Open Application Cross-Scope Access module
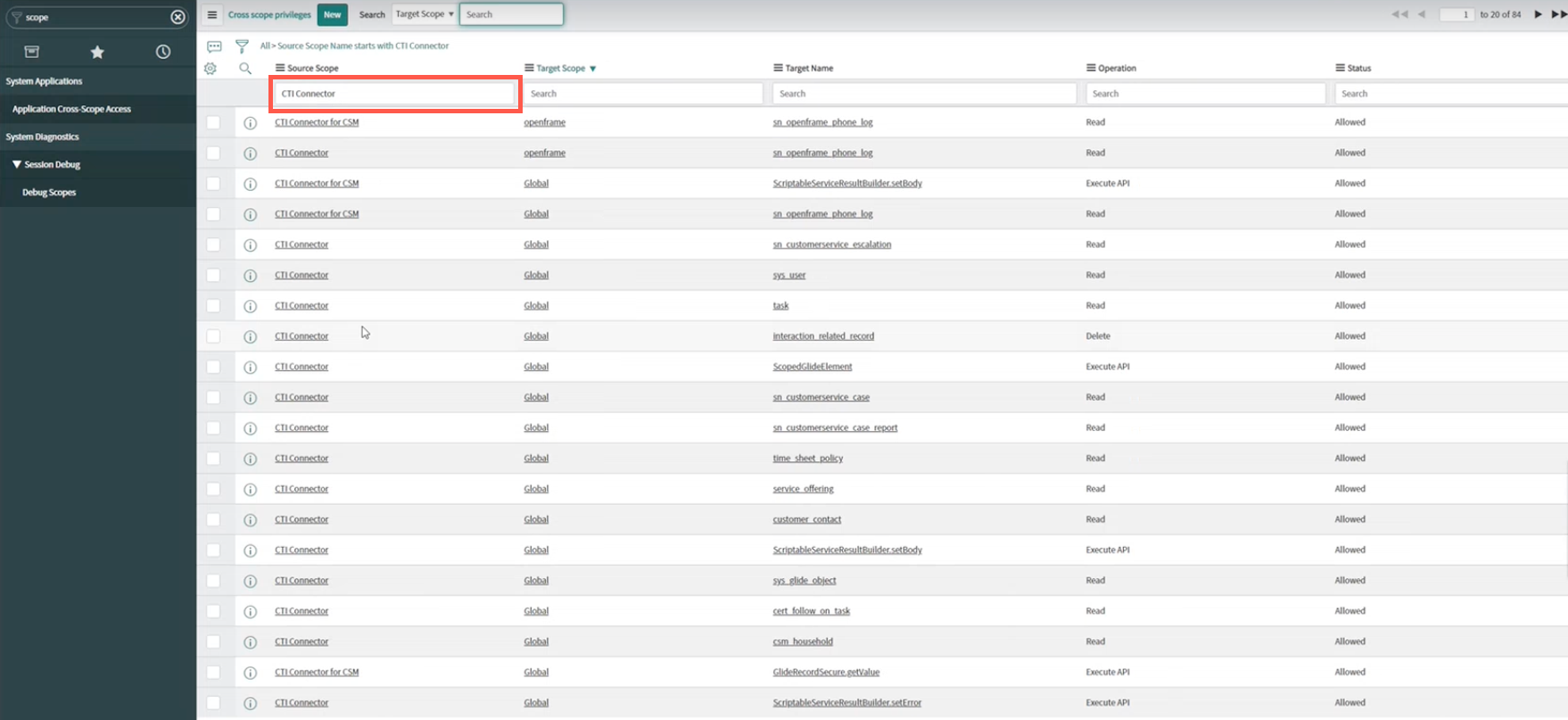Image resolution: width=1568 pixels, height=720 pixels. [x=71, y=109]
